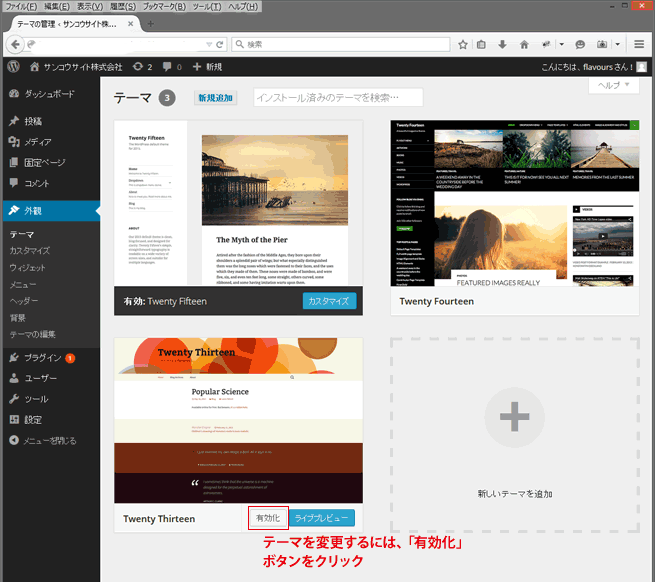Open 表示(V) browser menu
655x582 pixels.
[90, 7]
